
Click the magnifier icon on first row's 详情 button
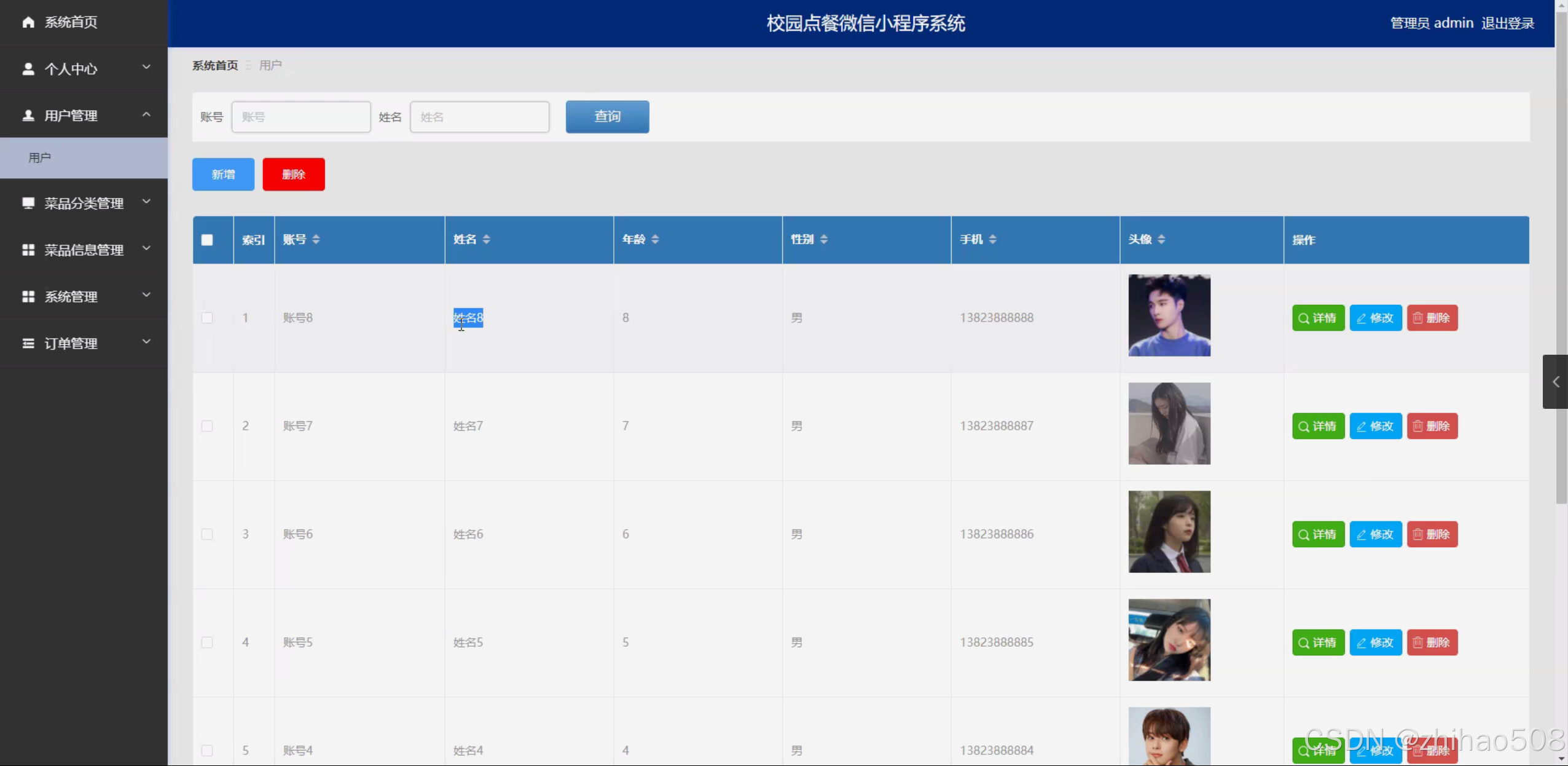(x=1303, y=317)
